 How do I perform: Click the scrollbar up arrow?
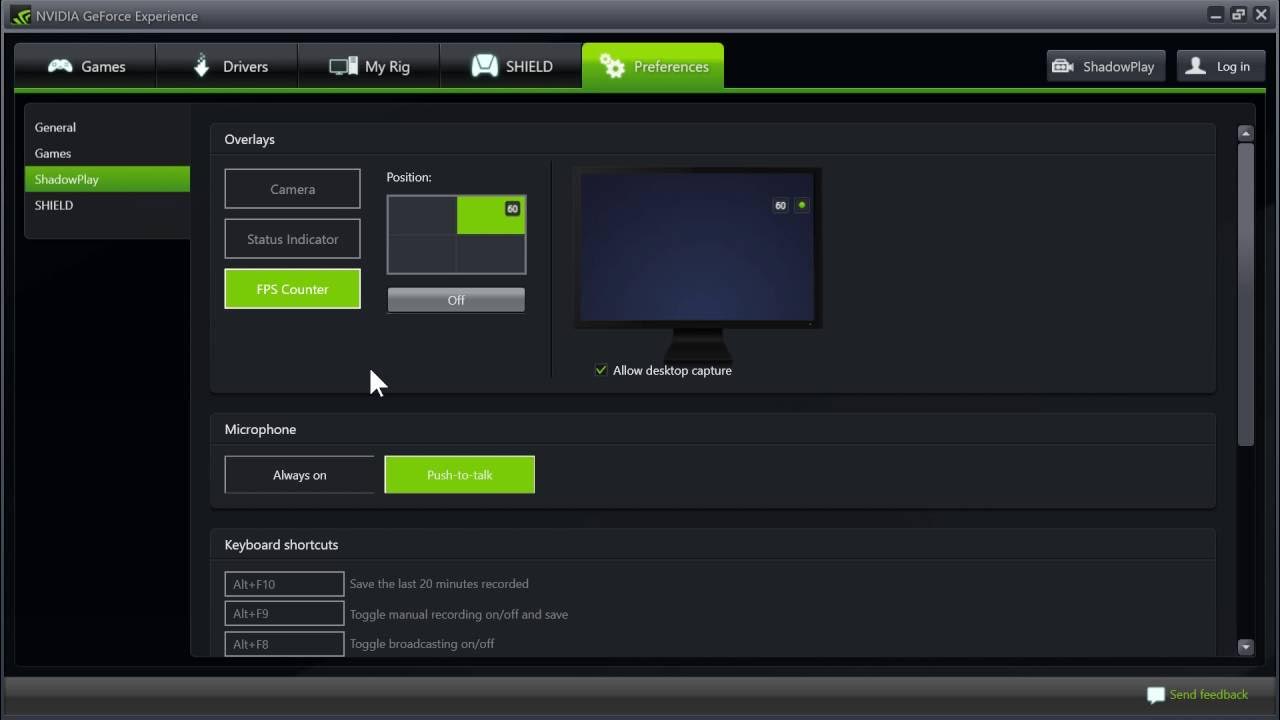1245,133
